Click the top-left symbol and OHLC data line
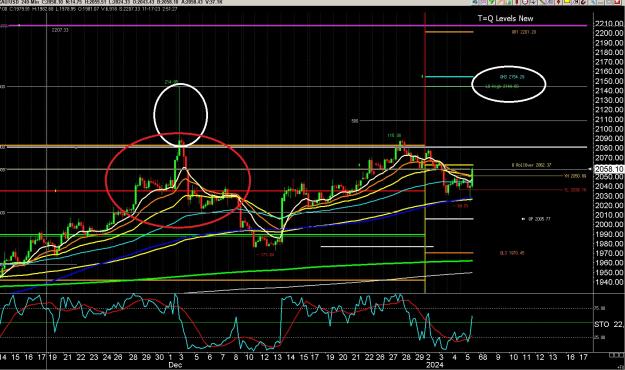 pos(112,2)
